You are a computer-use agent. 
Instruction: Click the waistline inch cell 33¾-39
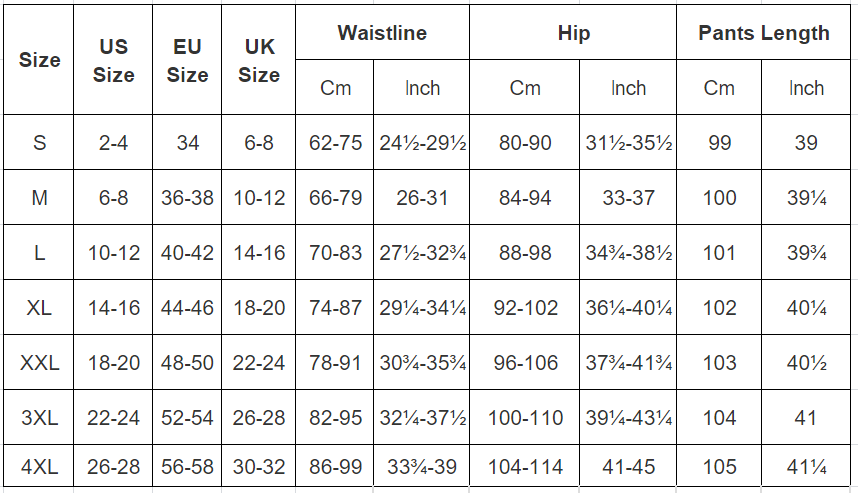422,466
